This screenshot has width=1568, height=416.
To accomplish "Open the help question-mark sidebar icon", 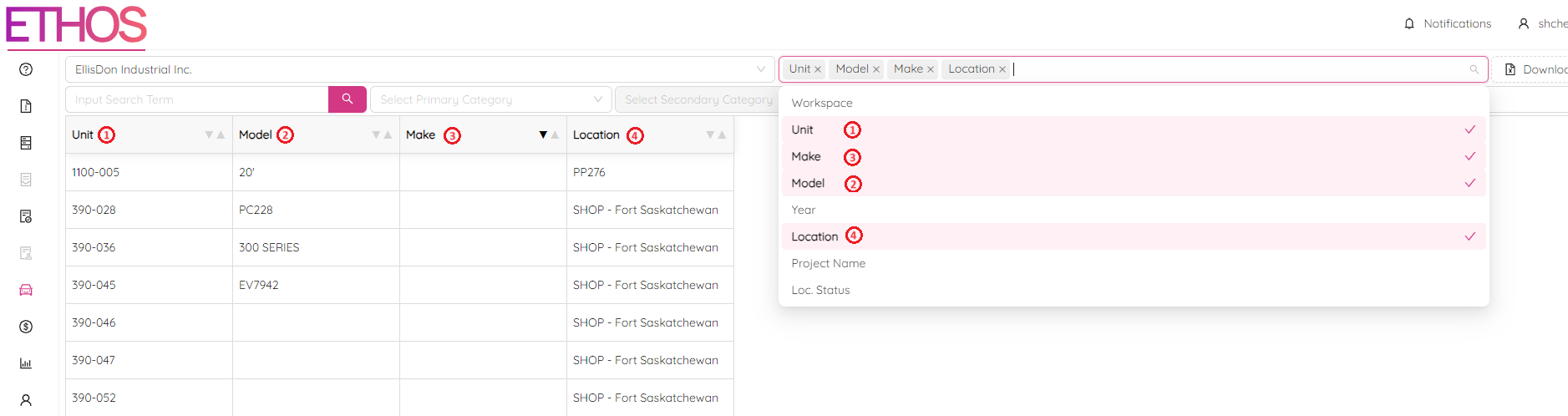I will click(x=26, y=69).
